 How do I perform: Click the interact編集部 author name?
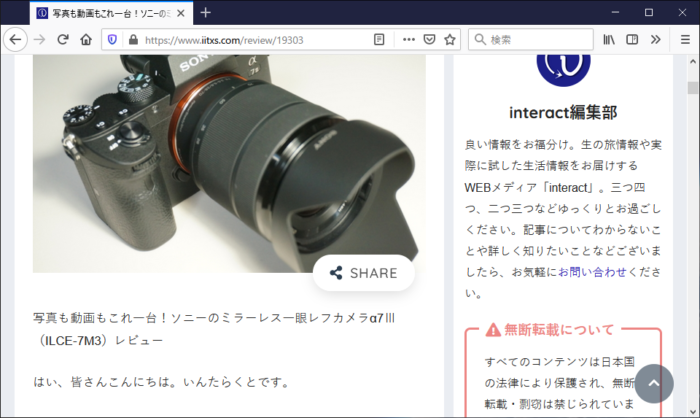pos(563,113)
